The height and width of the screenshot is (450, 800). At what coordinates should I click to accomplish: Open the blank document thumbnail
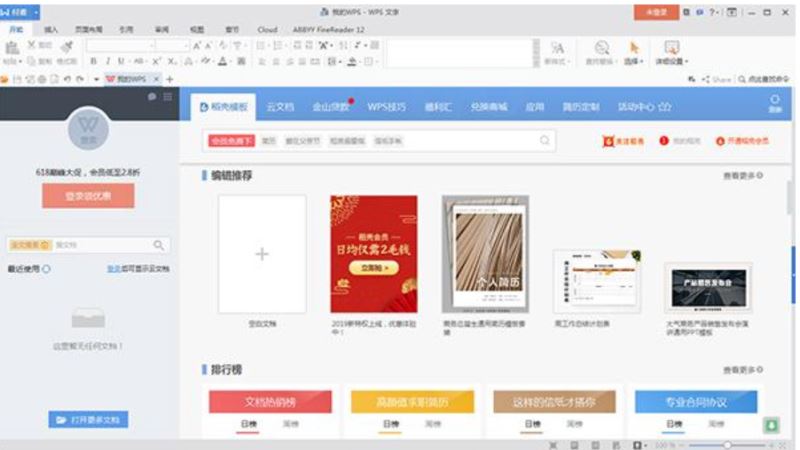262,254
